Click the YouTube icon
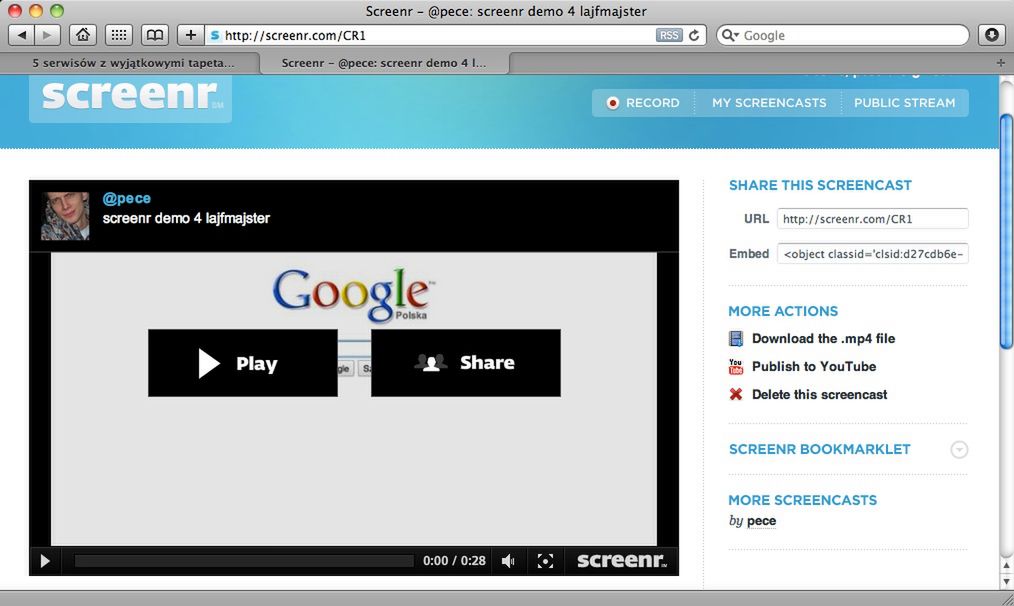 pyautogui.click(x=736, y=367)
